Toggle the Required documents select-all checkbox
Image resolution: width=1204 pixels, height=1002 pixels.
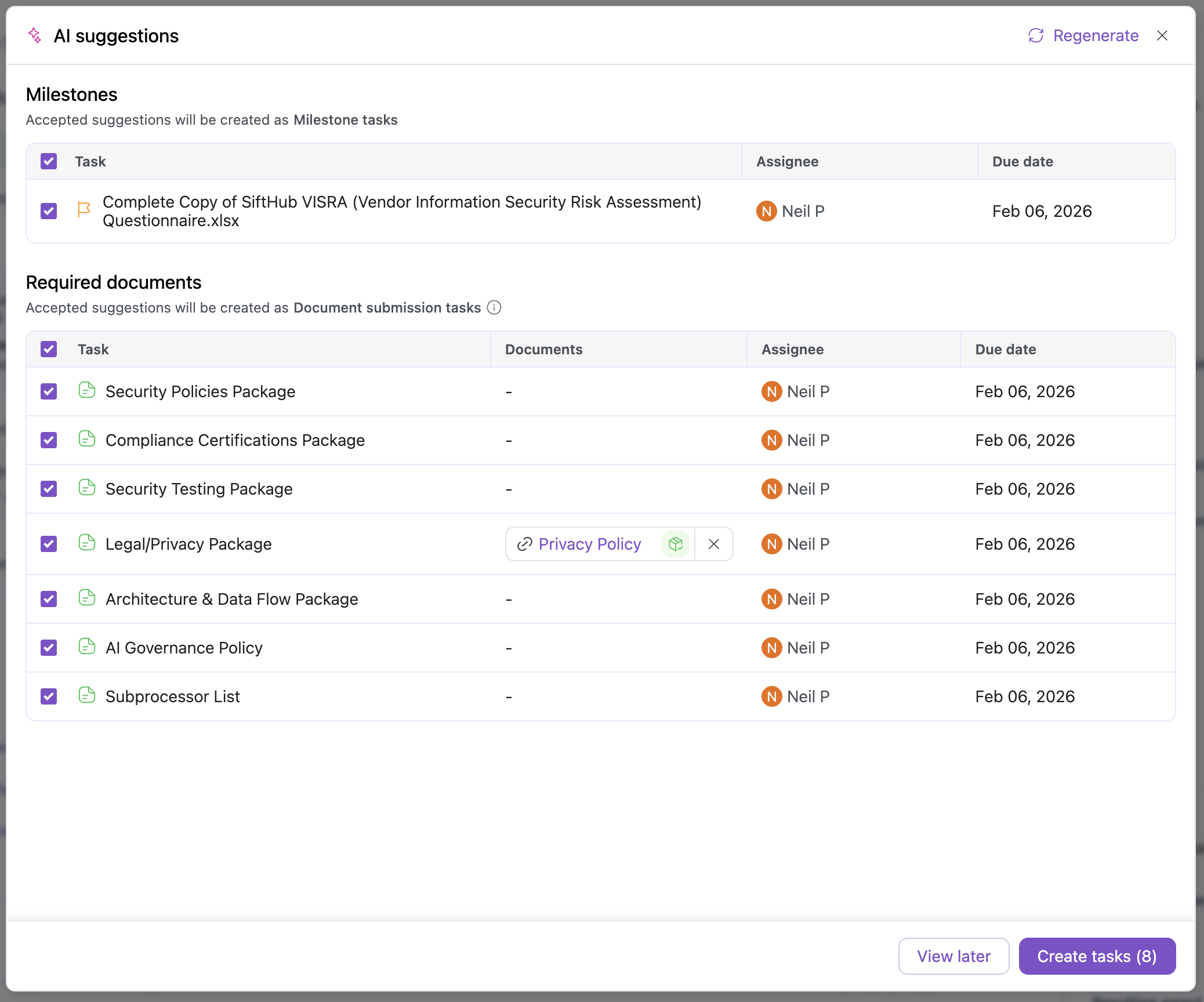coord(49,349)
